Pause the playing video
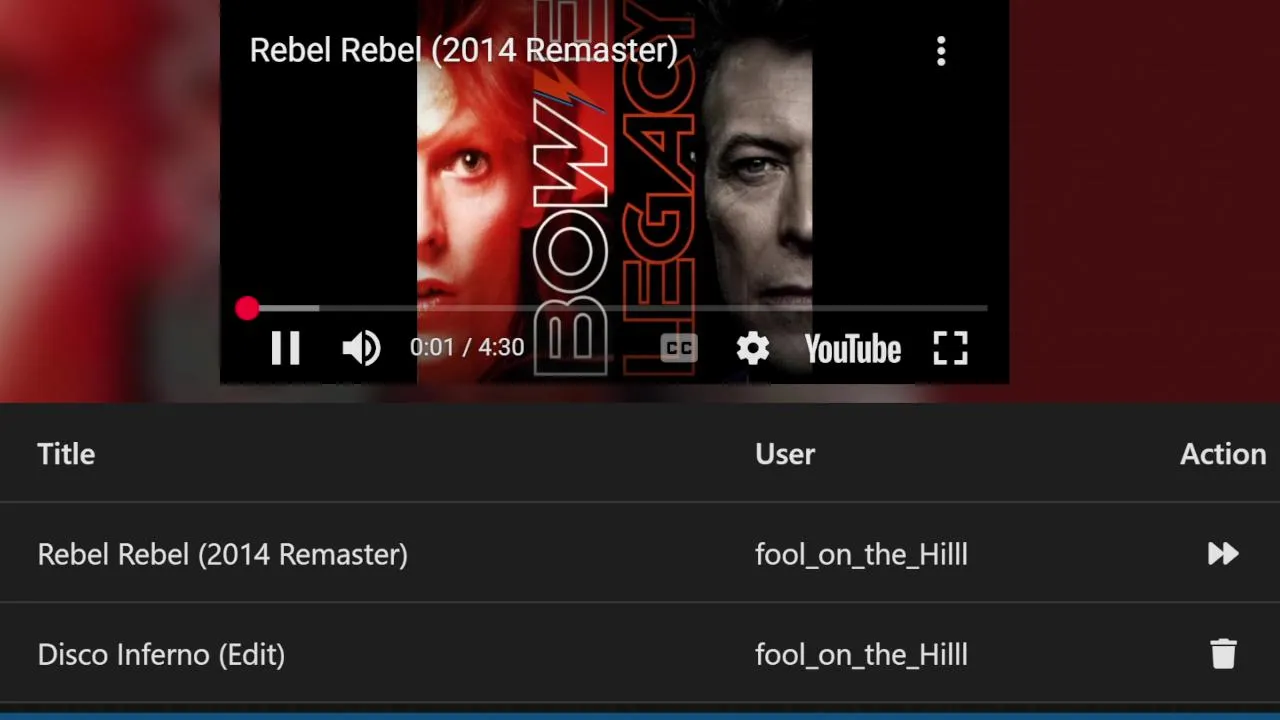The width and height of the screenshot is (1280, 720). pyautogui.click(x=285, y=348)
